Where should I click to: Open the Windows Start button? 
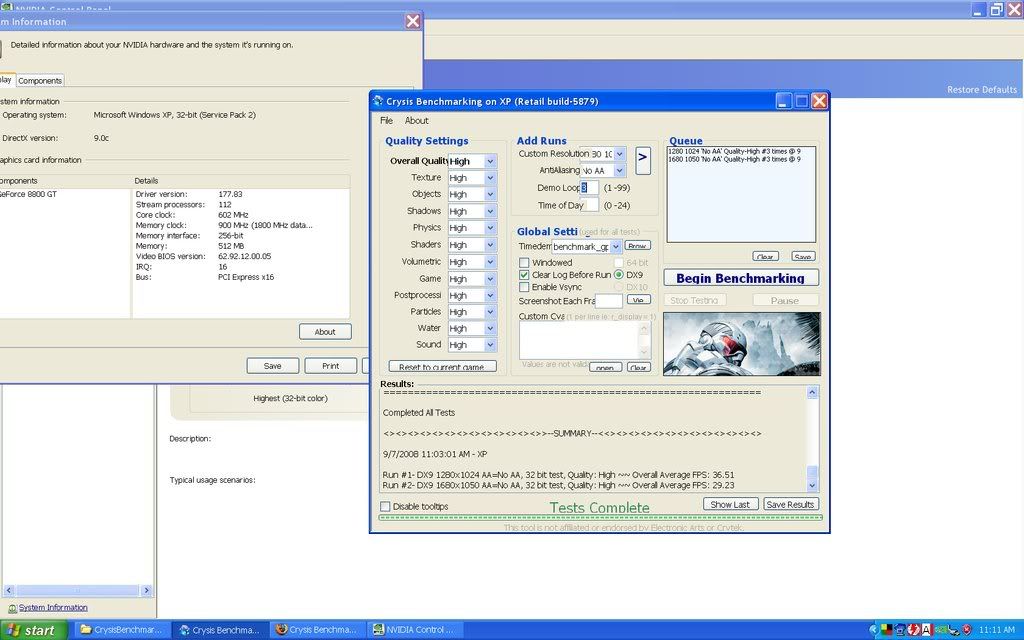pyautogui.click(x=33, y=630)
